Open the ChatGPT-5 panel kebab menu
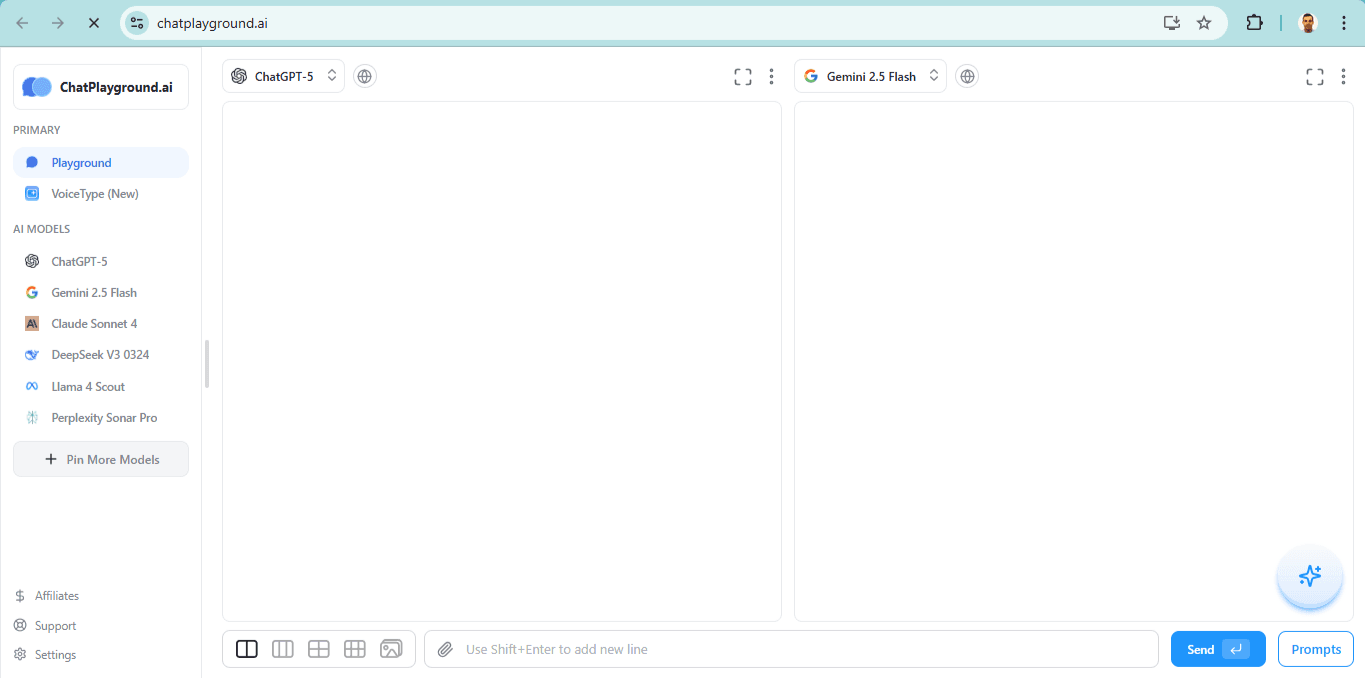Viewport: 1365px width, 678px height. click(x=771, y=76)
